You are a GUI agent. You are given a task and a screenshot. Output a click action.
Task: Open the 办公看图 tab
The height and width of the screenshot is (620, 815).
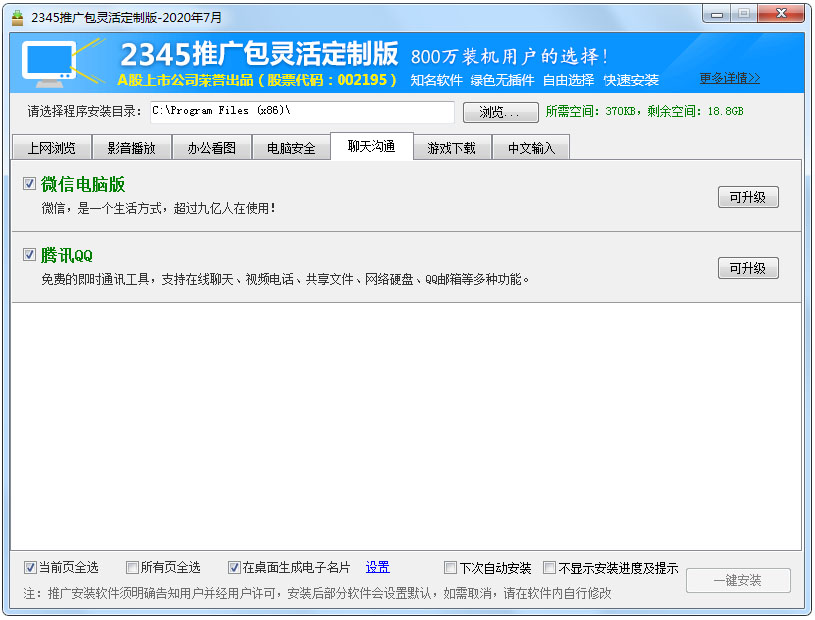212,148
